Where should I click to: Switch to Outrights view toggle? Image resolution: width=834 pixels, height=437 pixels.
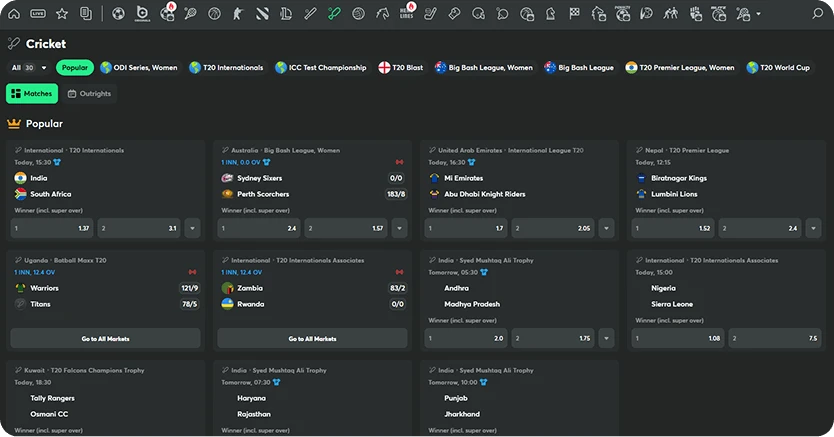coord(89,93)
